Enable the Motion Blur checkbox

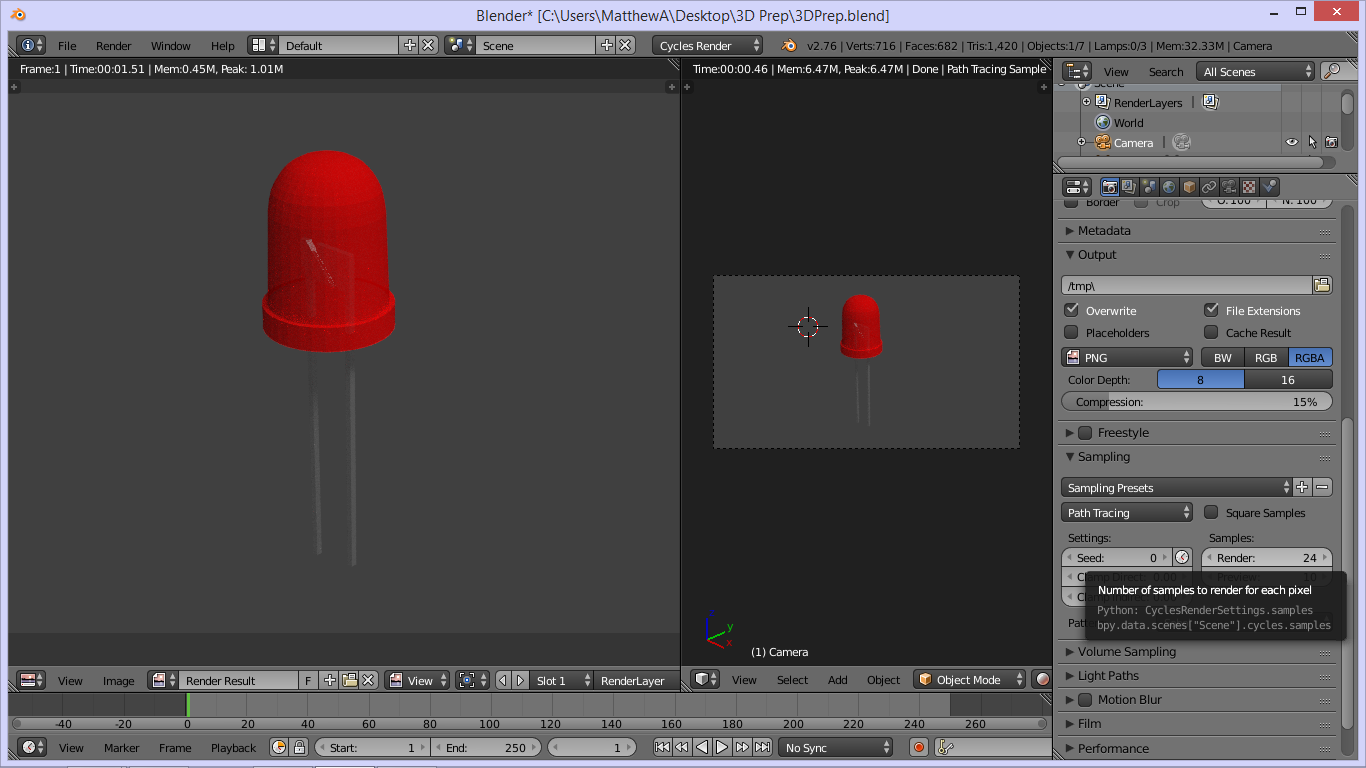coord(1085,699)
